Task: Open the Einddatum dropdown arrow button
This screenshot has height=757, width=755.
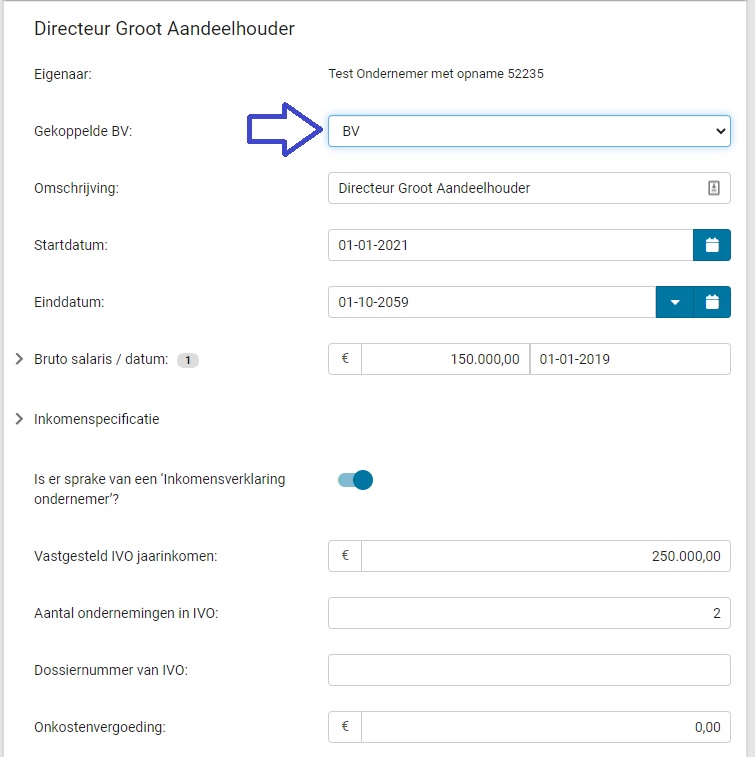Action: tap(674, 302)
